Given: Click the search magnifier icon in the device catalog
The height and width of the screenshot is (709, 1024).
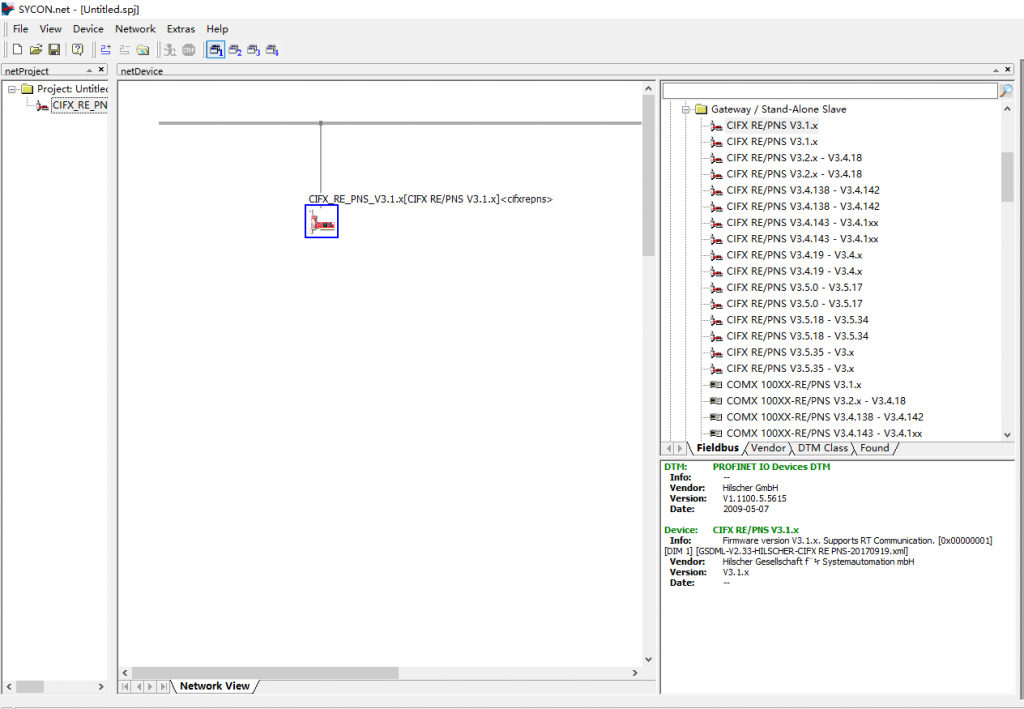Looking at the screenshot, I should [1006, 91].
